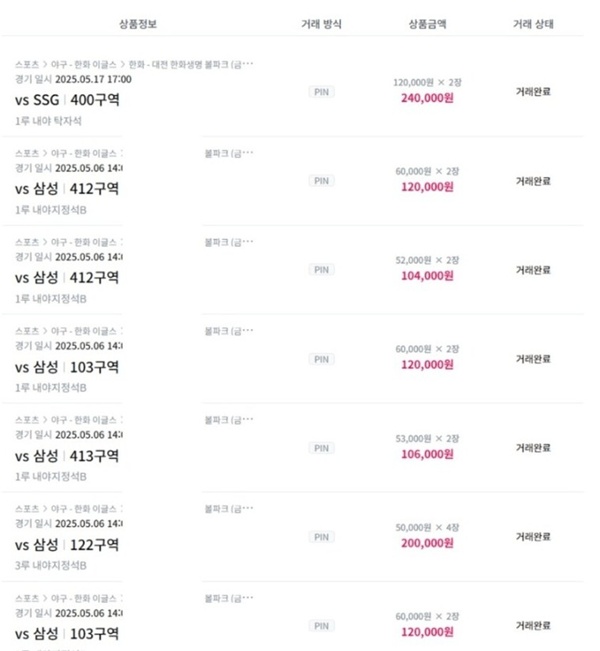Click the 거래 상태 column header

point(533,24)
